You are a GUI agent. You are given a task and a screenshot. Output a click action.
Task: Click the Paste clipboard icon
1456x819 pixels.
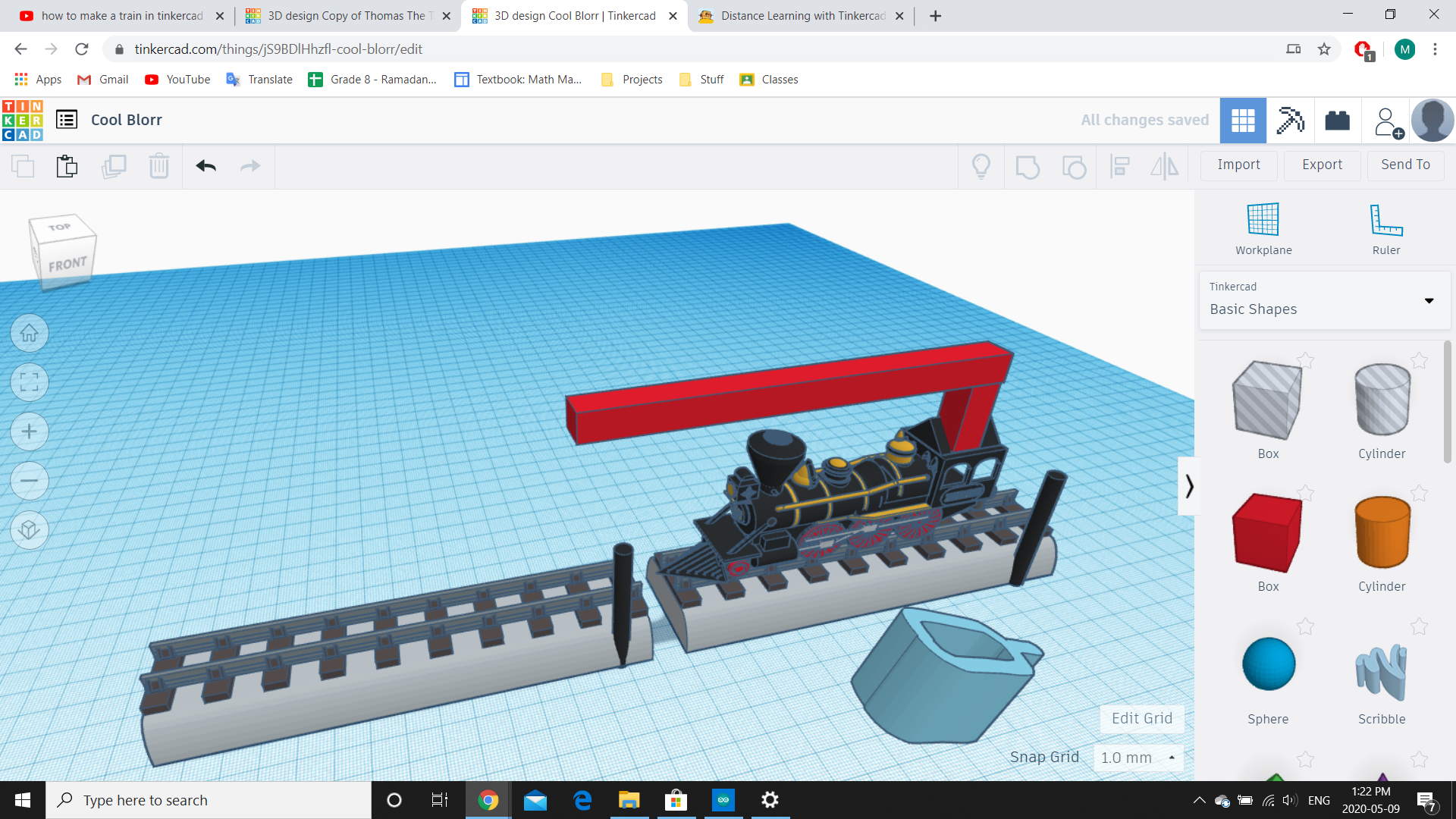click(x=67, y=165)
